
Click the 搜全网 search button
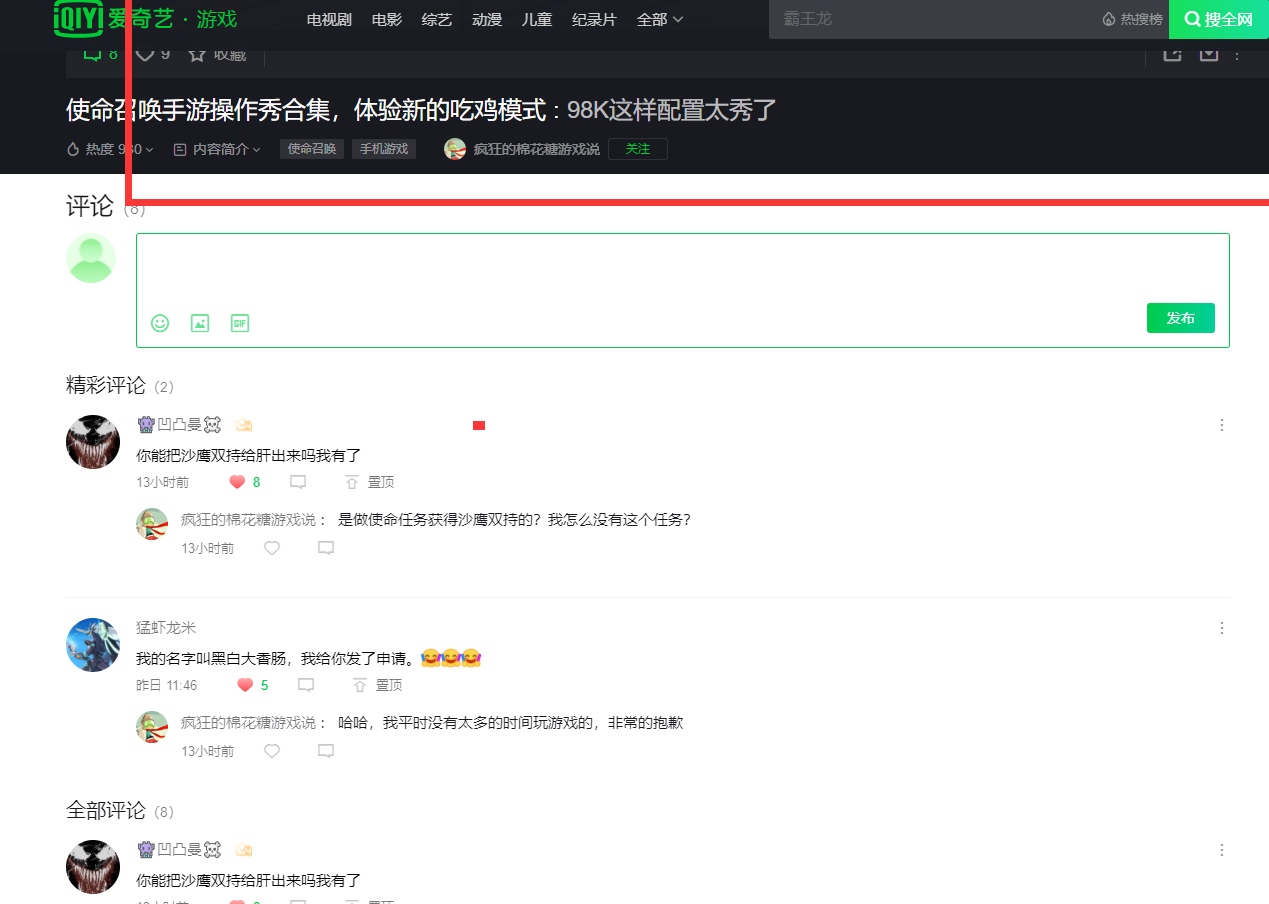pos(1219,19)
